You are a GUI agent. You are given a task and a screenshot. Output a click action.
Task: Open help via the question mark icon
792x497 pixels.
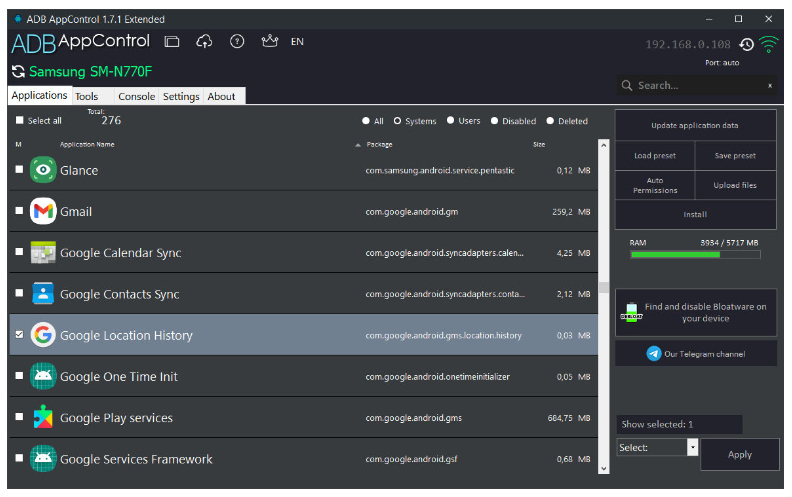click(237, 42)
